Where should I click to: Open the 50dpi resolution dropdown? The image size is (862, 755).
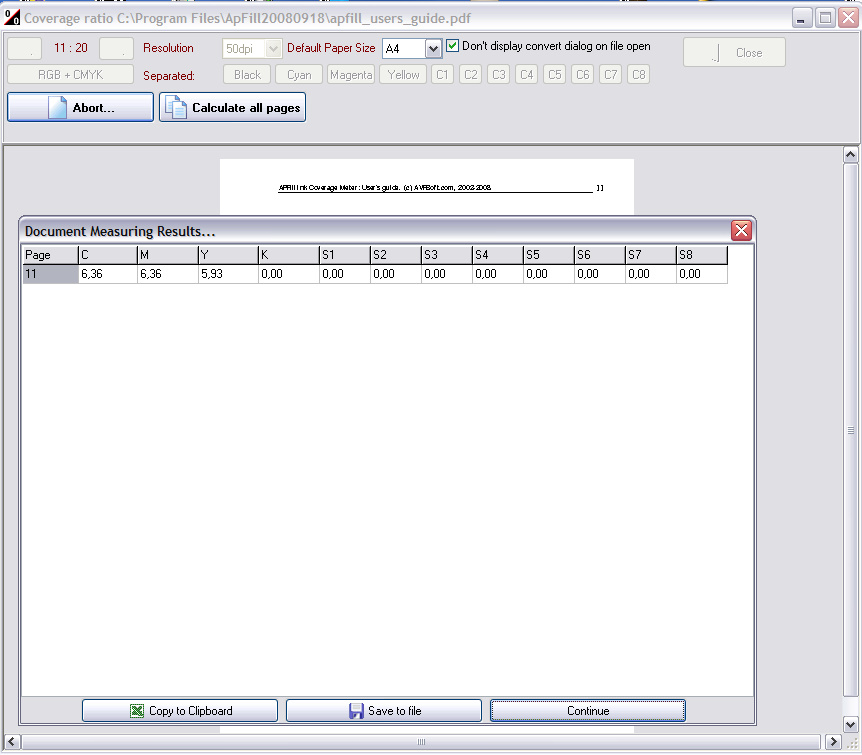tap(273, 48)
